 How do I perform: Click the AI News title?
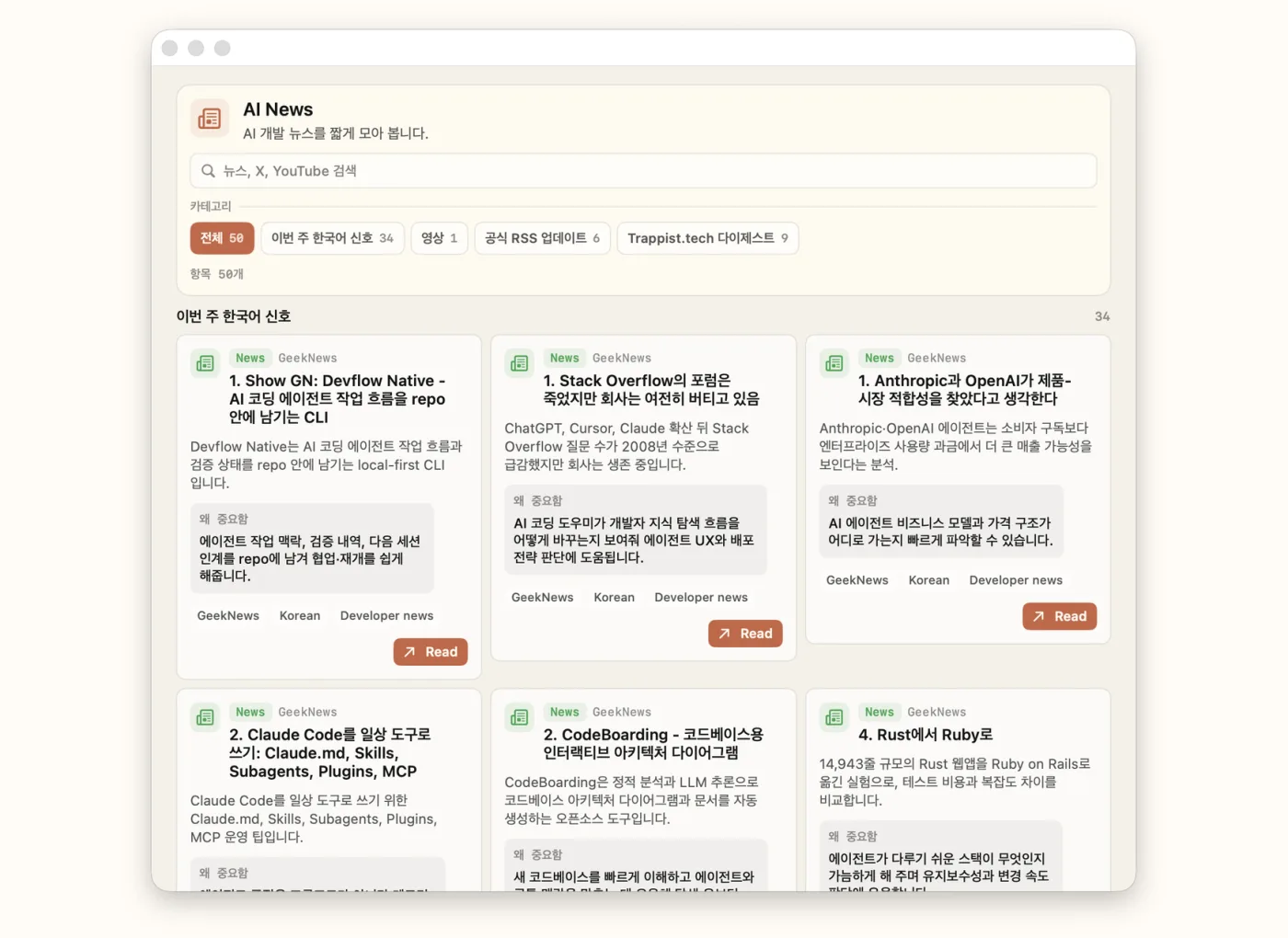[x=278, y=109]
